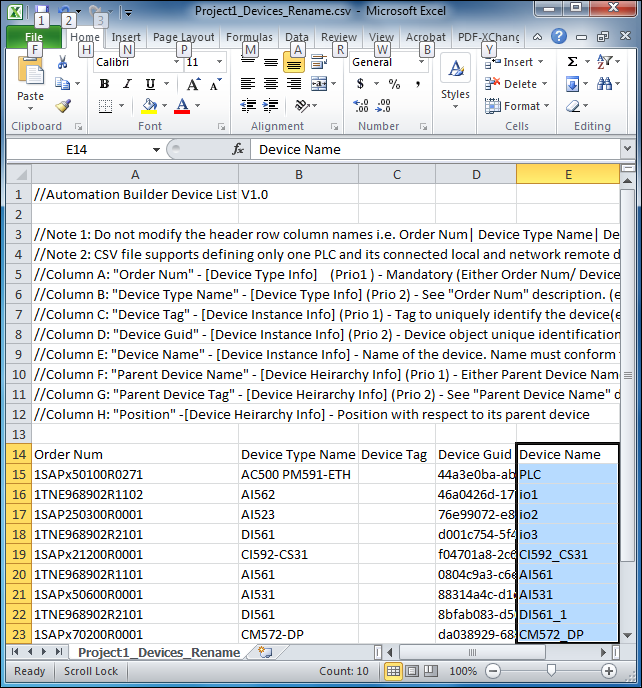Click the Cut scissors icon
642x688 pixels.
pyautogui.click(x=62, y=62)
